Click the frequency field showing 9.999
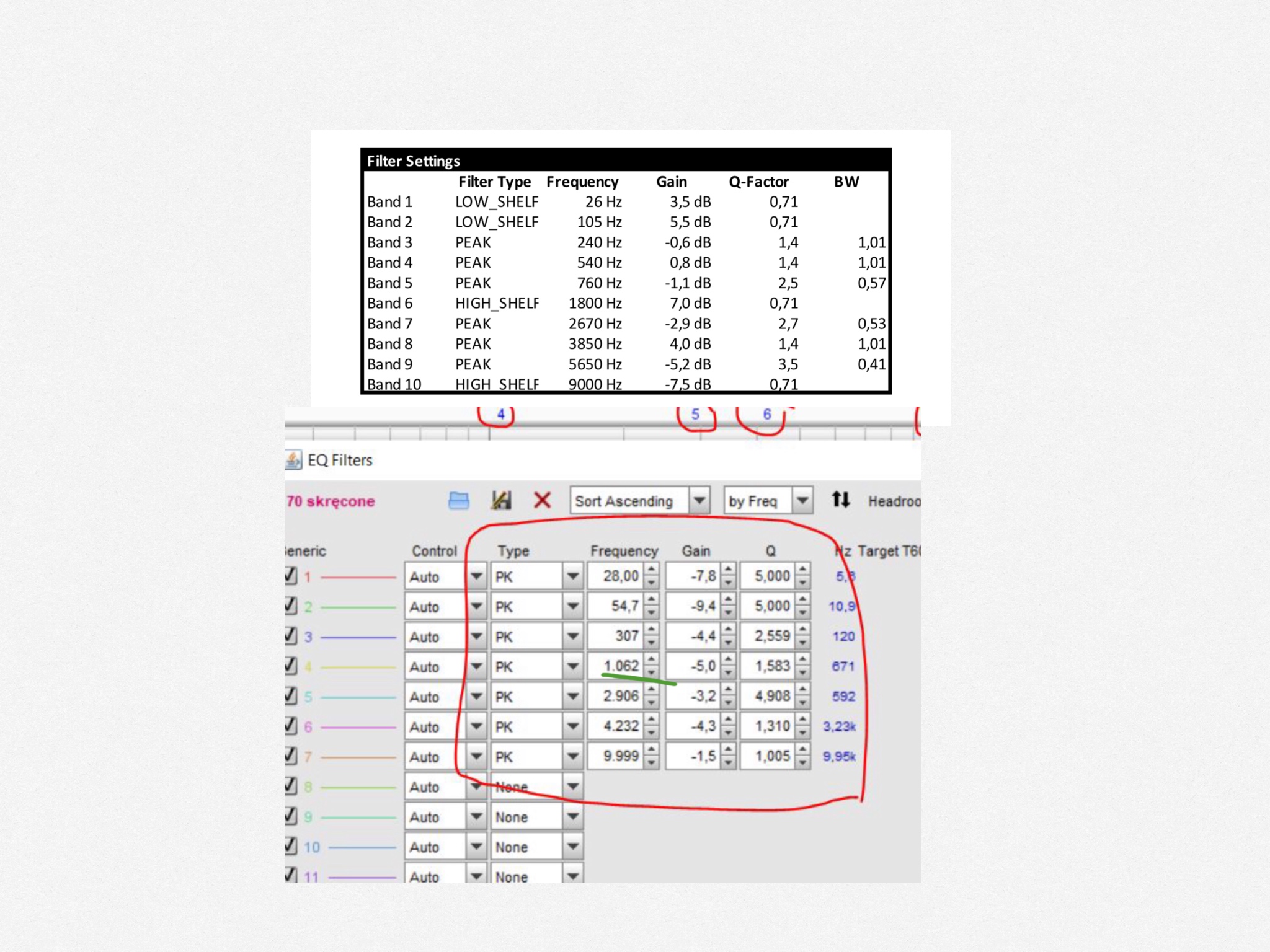Image resolution: width=1270 pixels, height=952 pixels. pyautogui.click(x=615, y=756)
